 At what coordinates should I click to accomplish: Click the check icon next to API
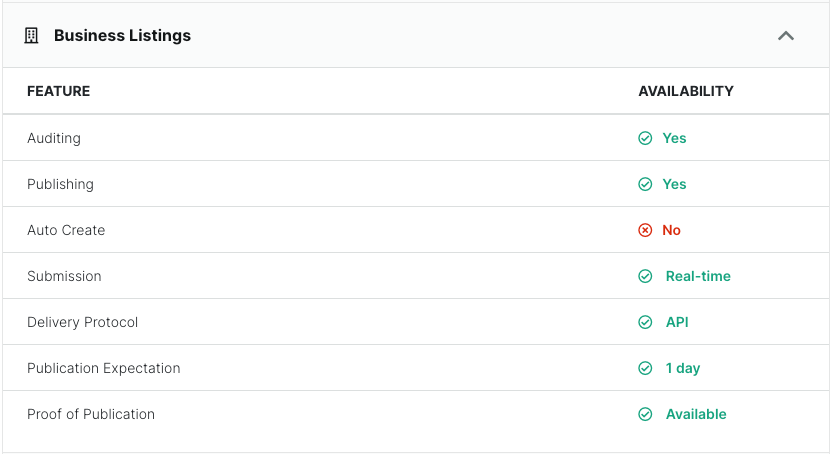point(645,322)
